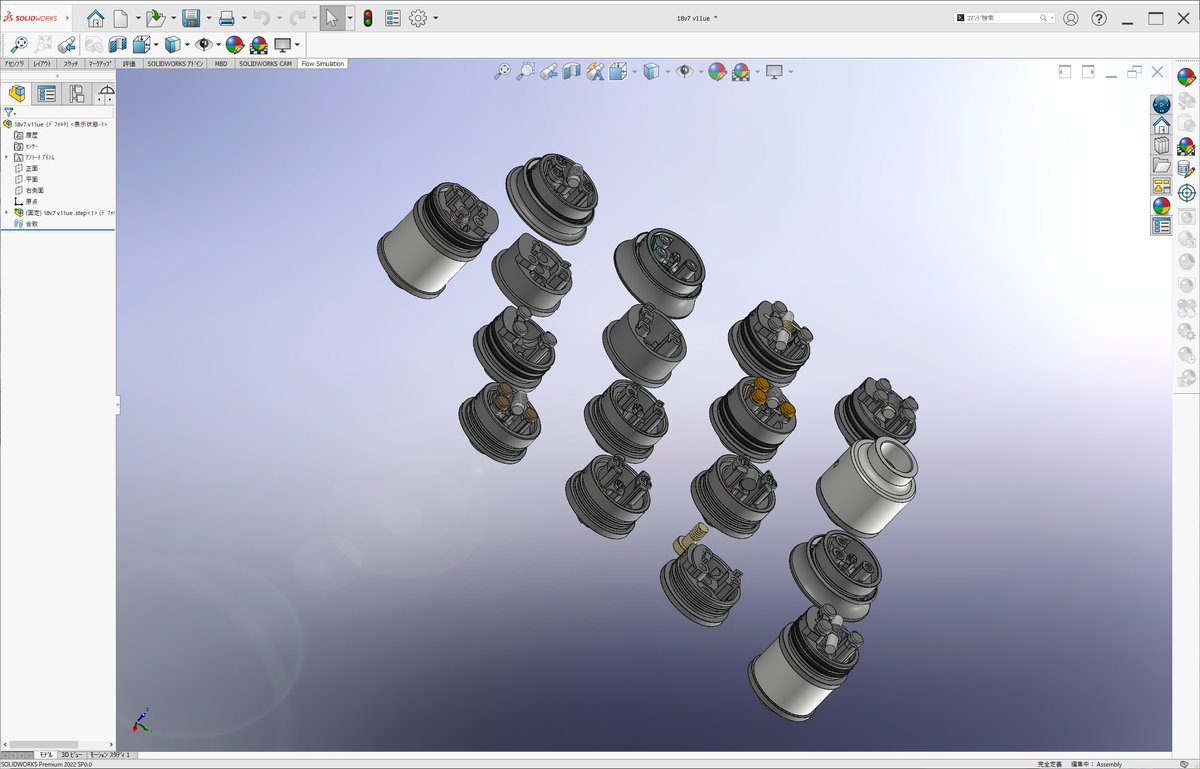Click Section View in the viewport heads-up toolbar
Screen dimensions: 1200x769
click(571, 71)
